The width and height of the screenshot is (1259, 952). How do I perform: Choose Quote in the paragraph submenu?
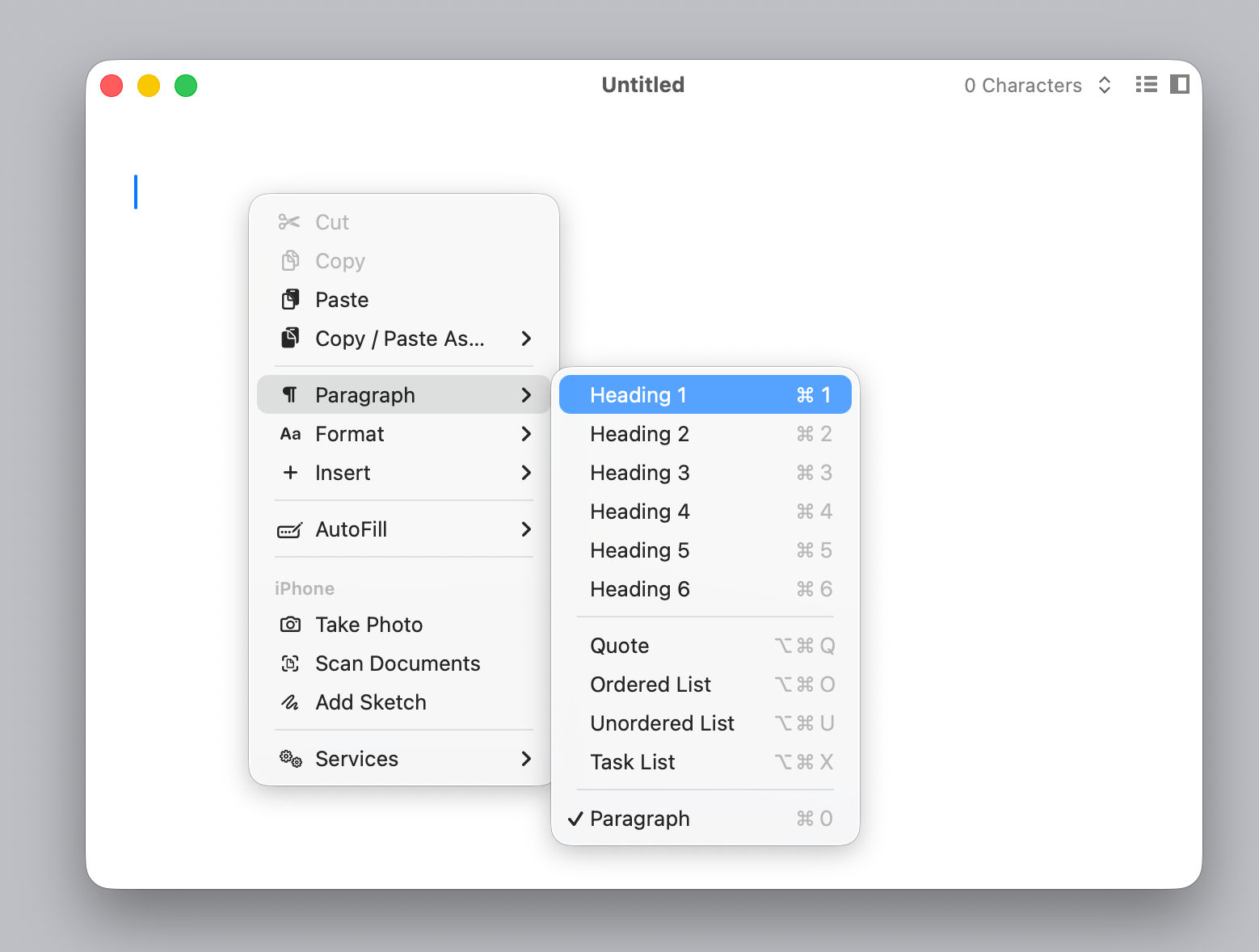tap(705, 646)
